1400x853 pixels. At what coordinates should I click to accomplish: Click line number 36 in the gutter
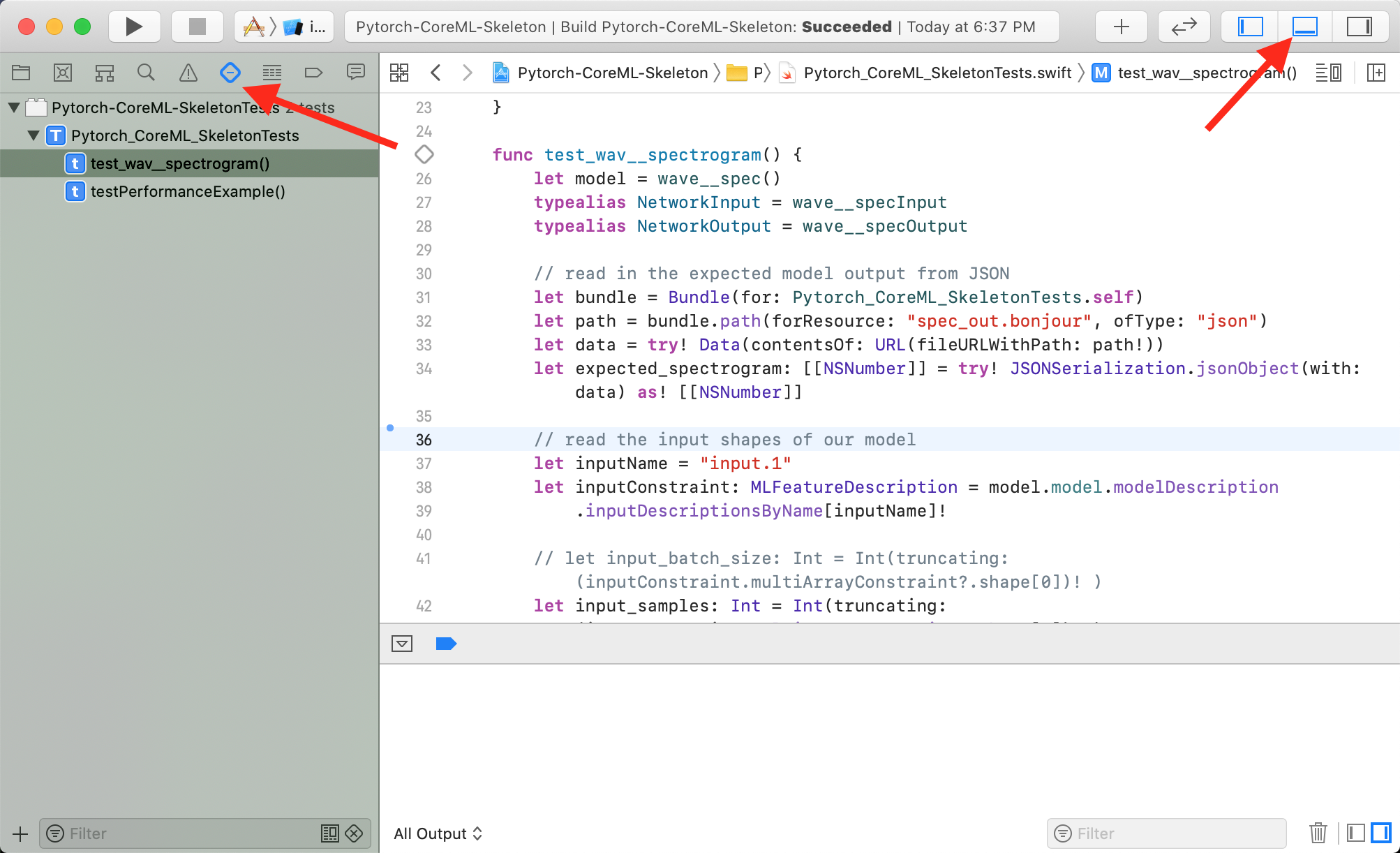pyautogui.click(x=424, y=440)
